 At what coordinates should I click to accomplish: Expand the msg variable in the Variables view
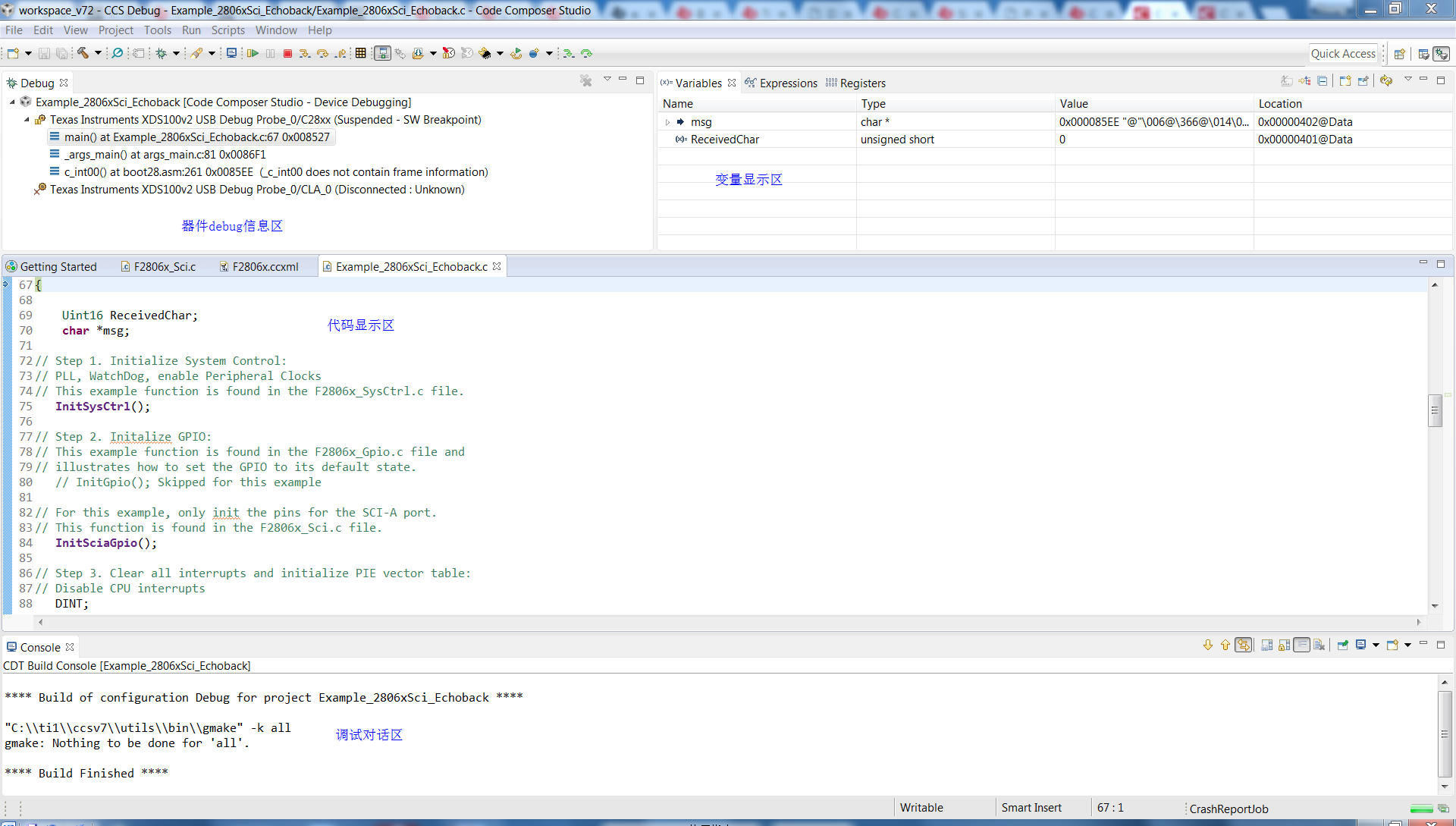667,122
